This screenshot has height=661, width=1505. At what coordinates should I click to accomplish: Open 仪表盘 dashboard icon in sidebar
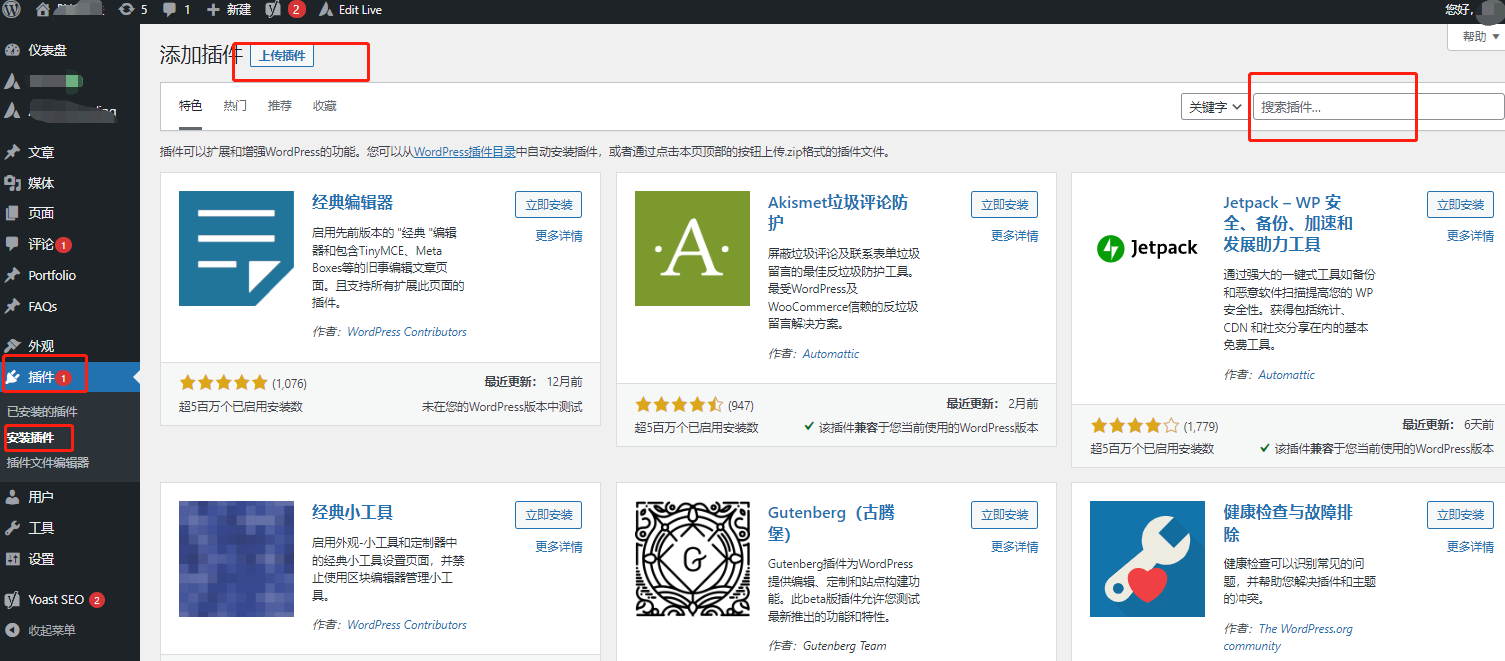pyautogui.click(x=13, y=50)
